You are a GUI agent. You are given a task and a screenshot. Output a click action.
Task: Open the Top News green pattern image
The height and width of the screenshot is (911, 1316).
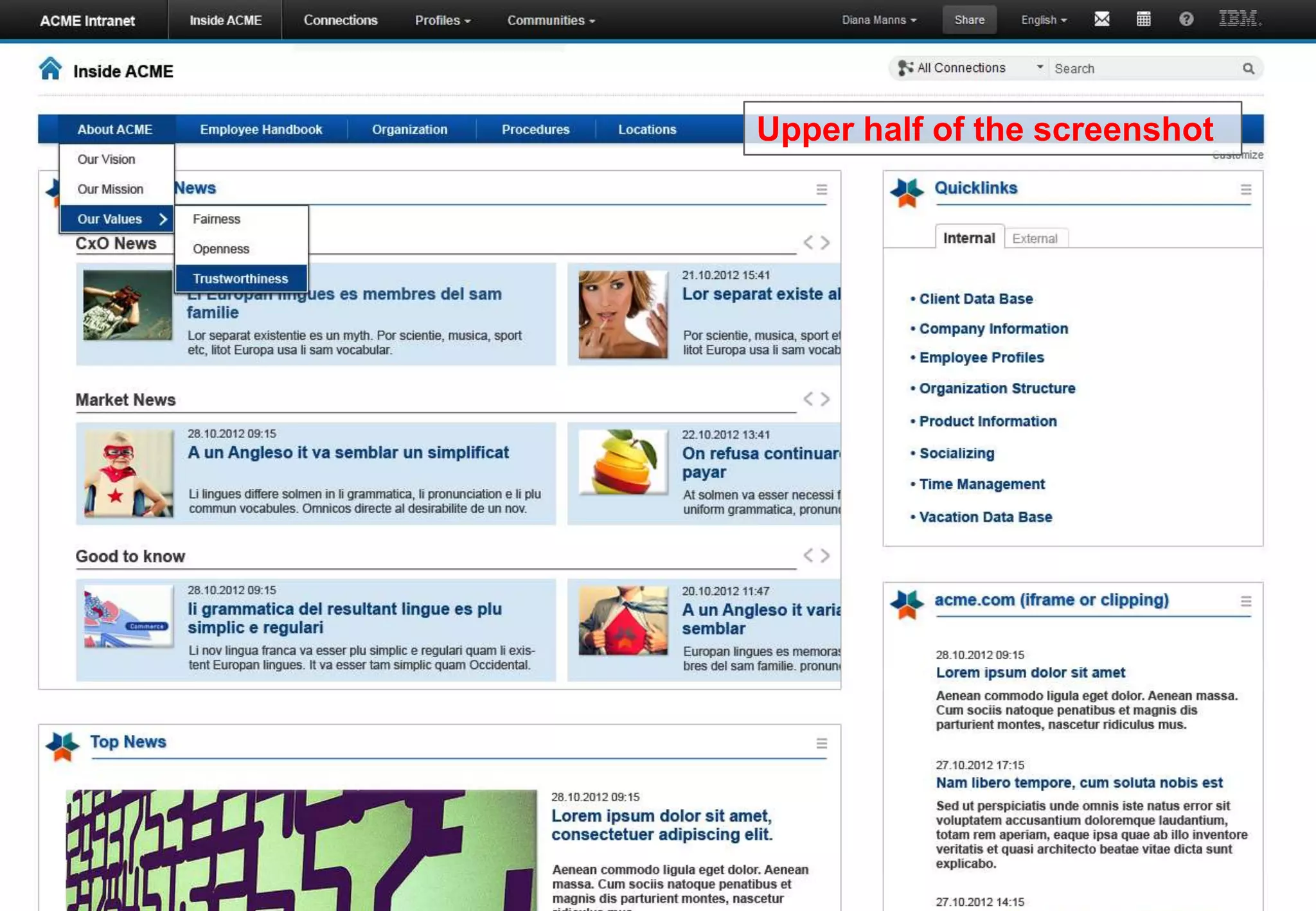301,850
